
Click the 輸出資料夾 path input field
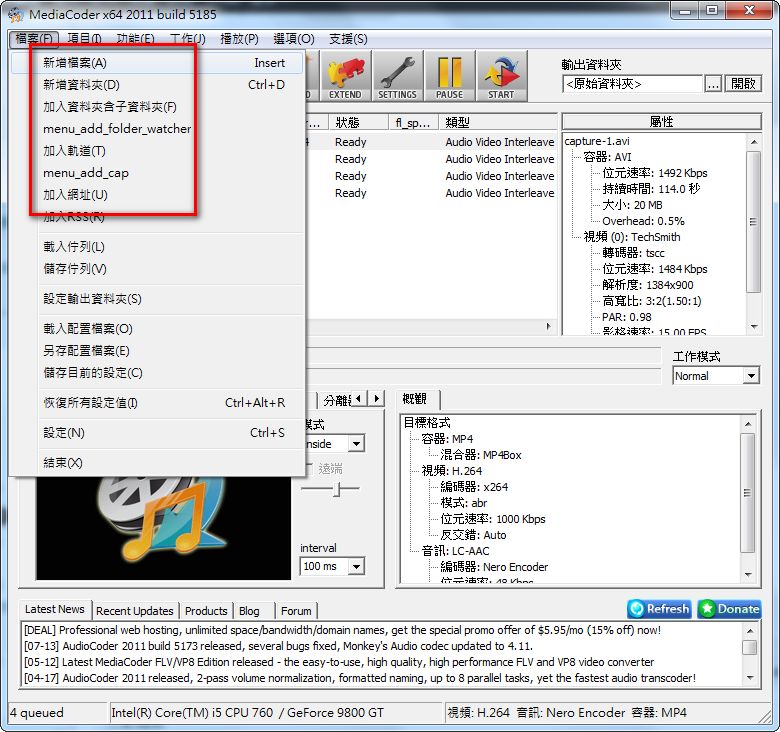pyautogui.click(x=632, y=84)
